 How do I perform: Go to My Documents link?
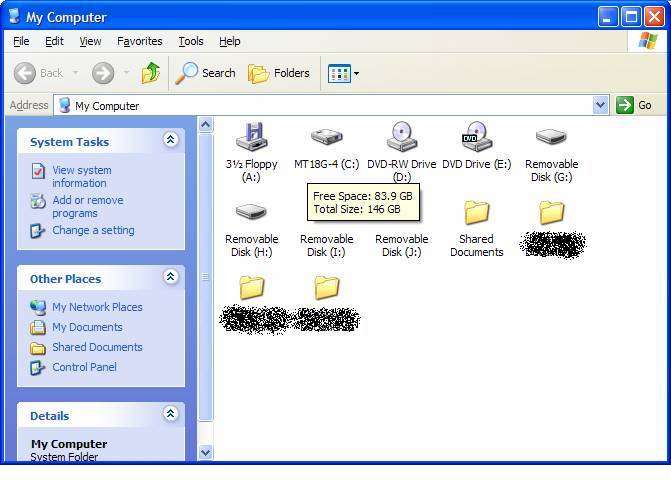pos(87,327)
